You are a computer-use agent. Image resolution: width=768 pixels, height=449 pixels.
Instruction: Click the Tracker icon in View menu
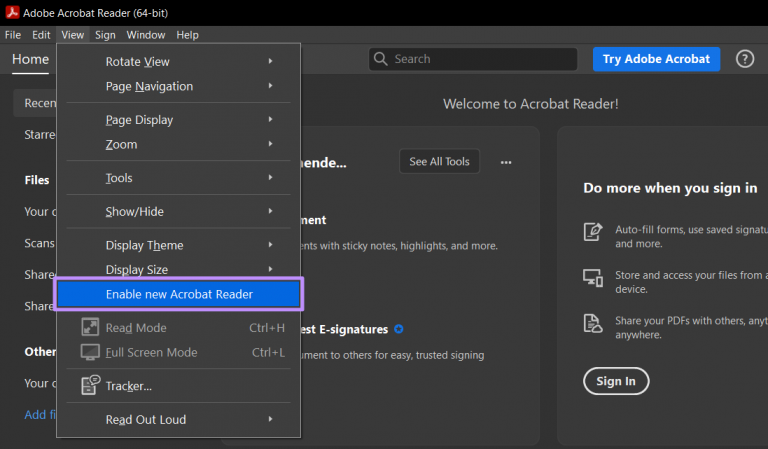(91, 385)
